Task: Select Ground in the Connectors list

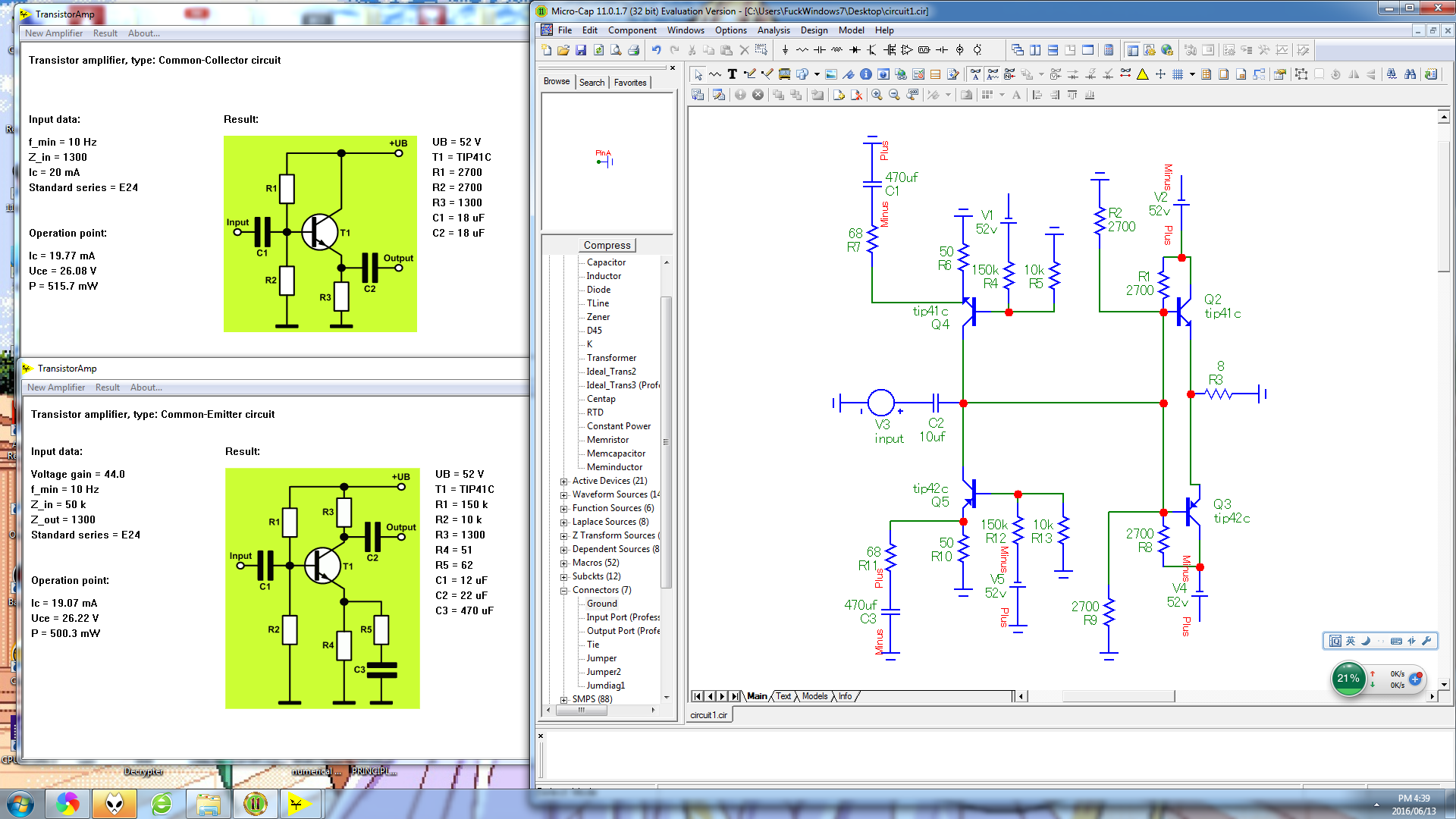Action: [x=601, y=604]
